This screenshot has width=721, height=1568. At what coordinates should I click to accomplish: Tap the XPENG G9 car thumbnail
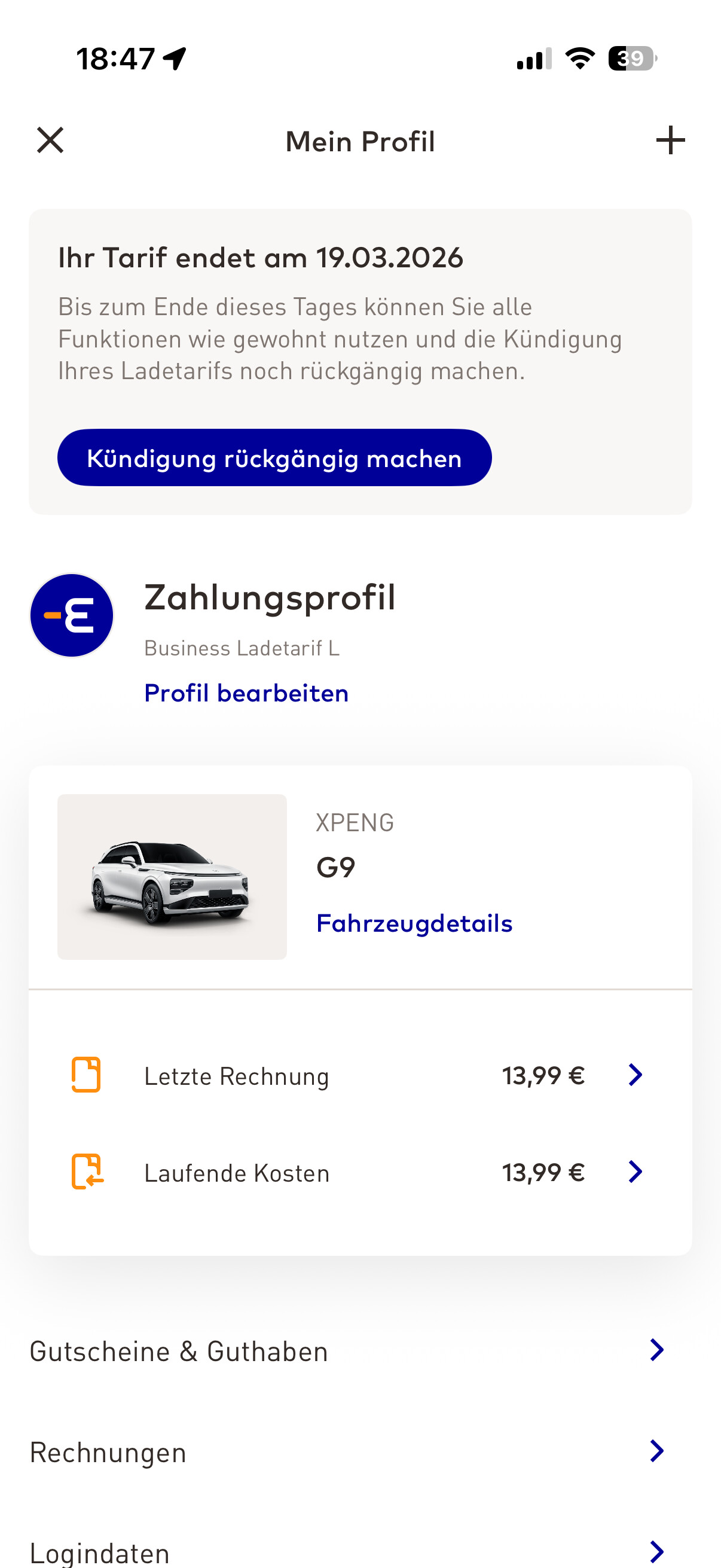(x=172, y=877)
